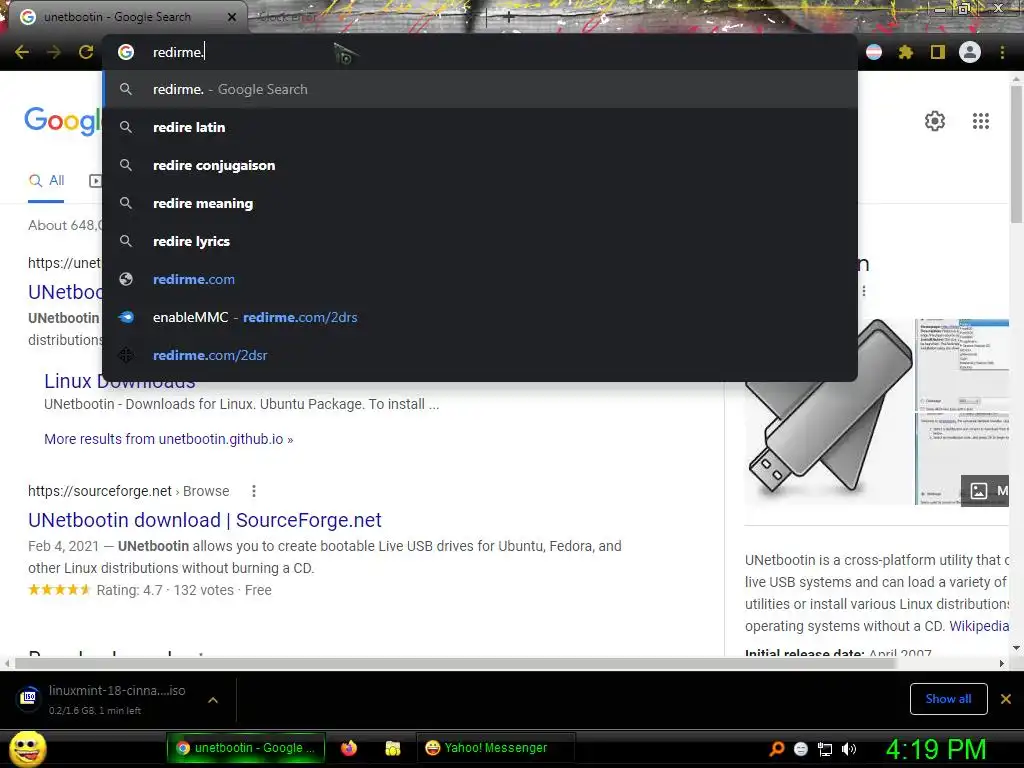The height and width of the screenshot is (768, 1024).
Task: Select the All search results tab
Action: [46, 181]
